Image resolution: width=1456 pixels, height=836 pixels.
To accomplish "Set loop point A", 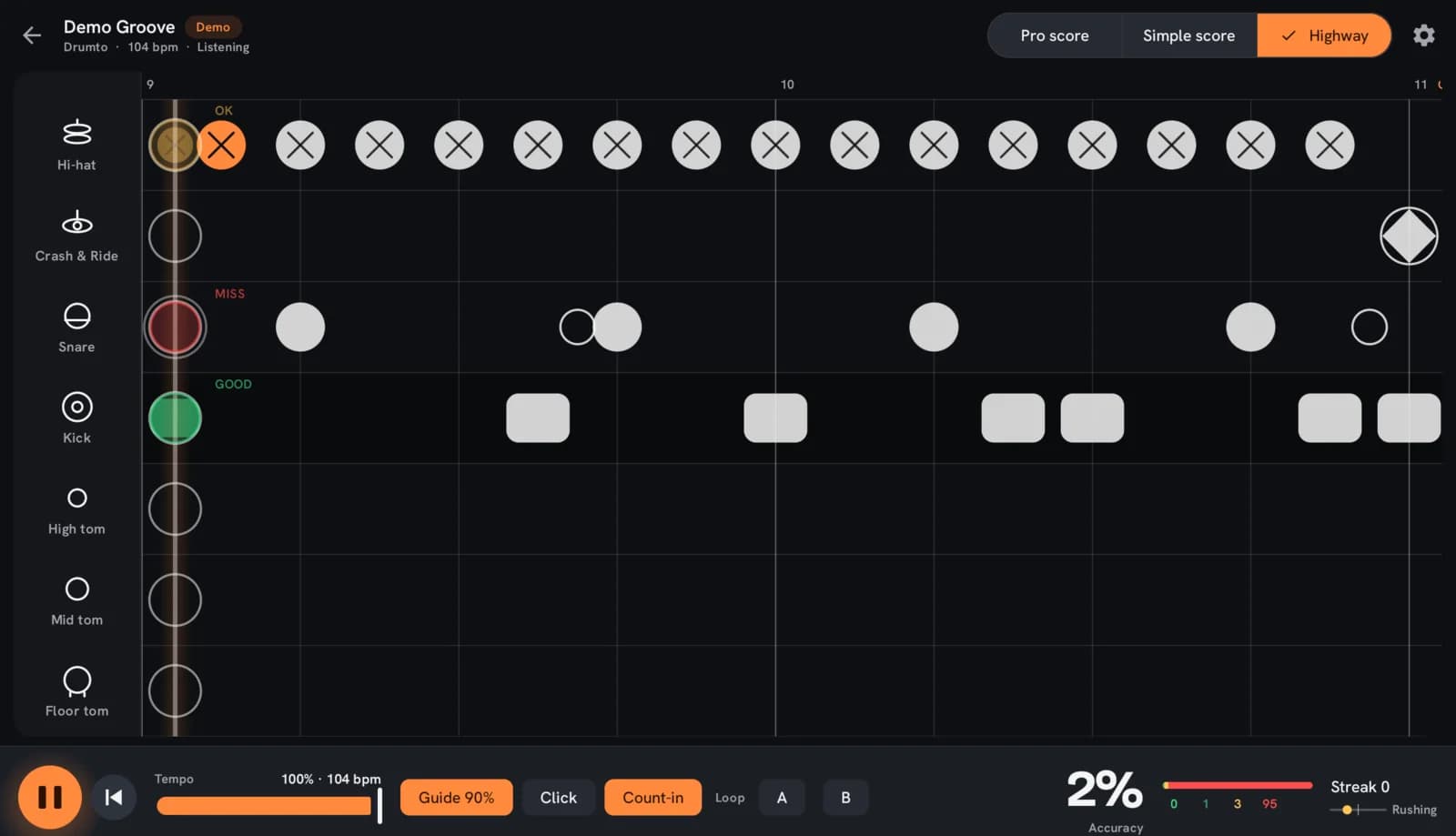I will [x=782, y=798].
